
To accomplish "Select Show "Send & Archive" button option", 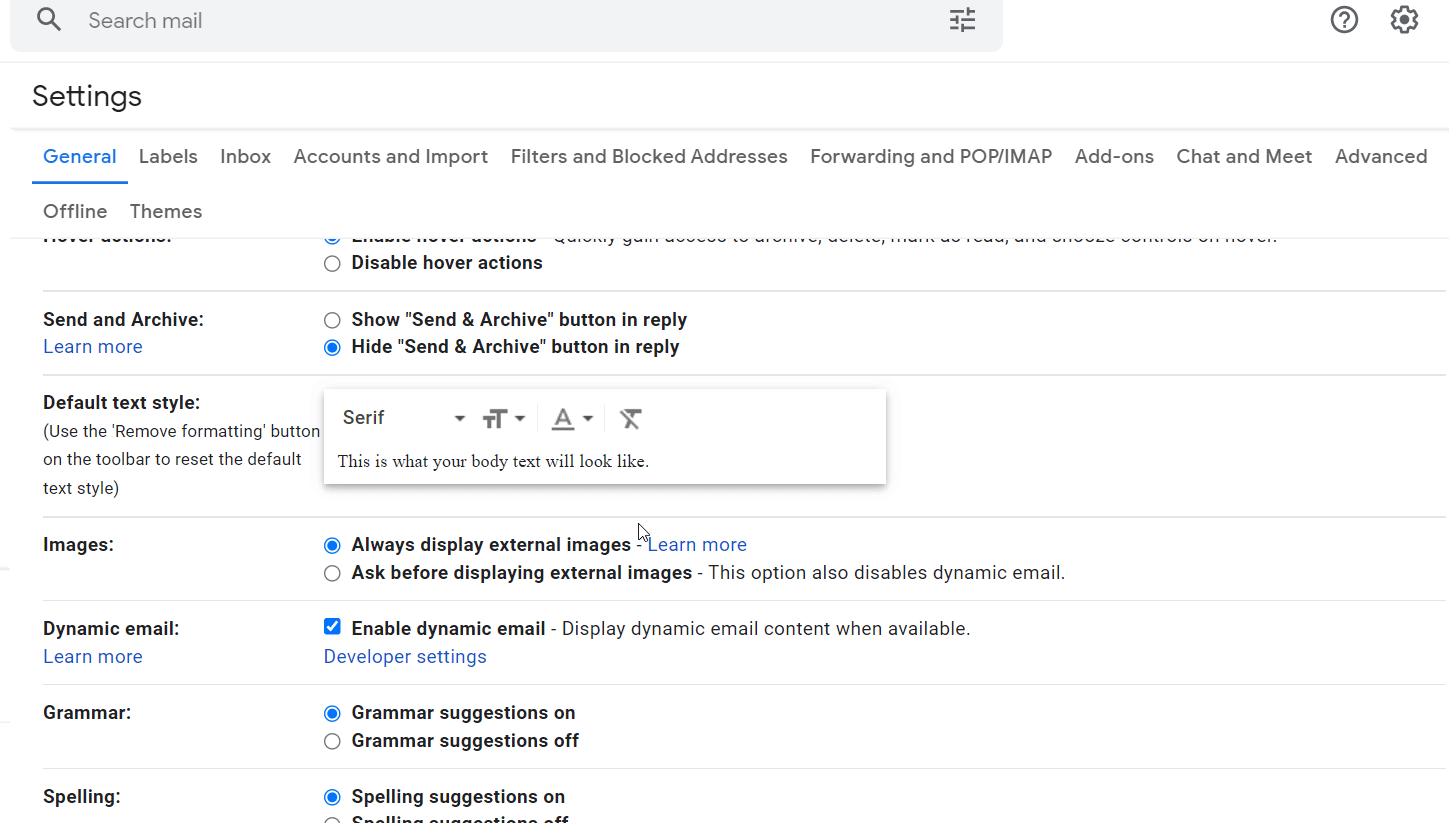I will tap(332, 321).
